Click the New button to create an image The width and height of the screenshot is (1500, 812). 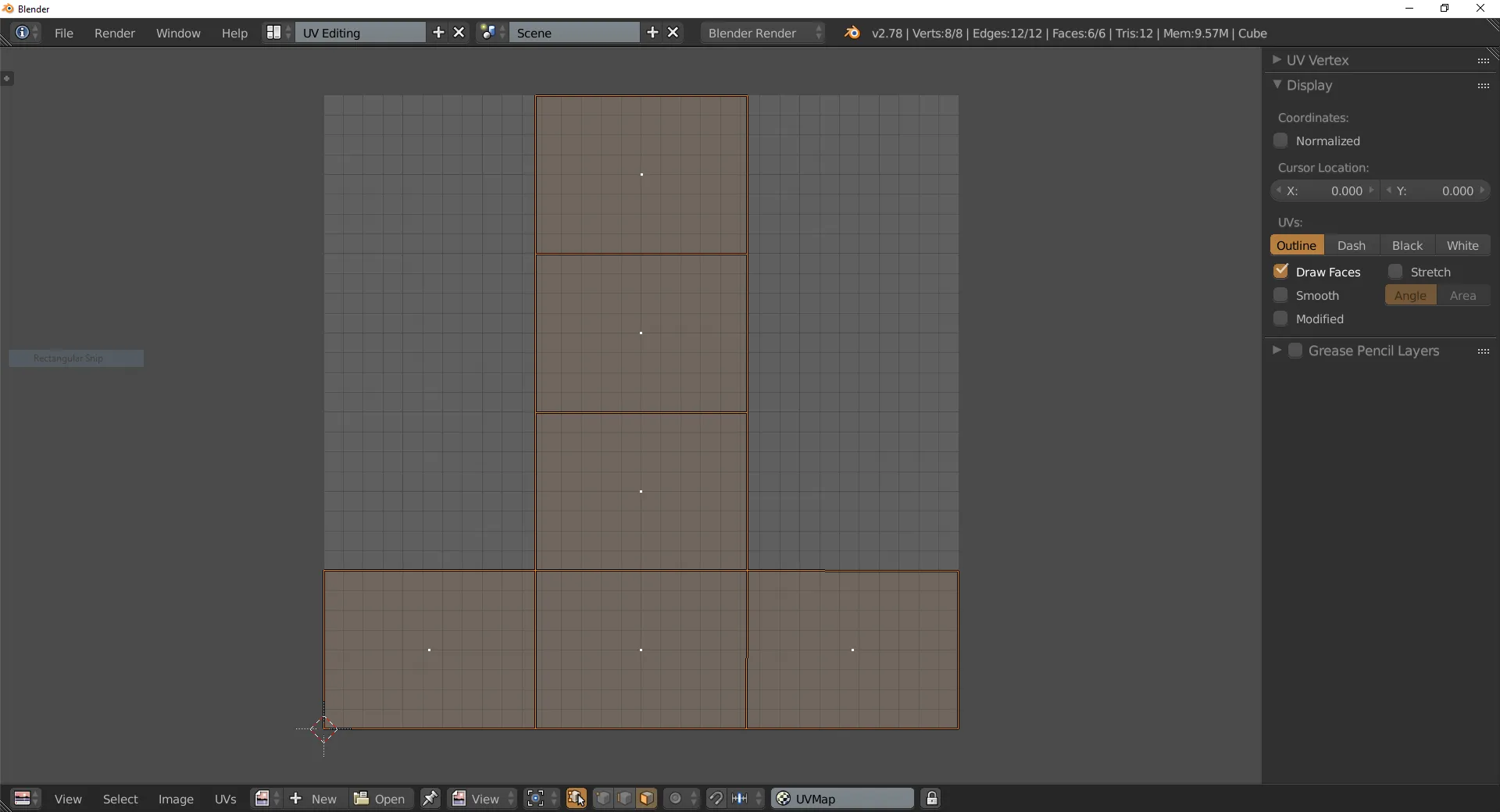(x=314, y=799)
